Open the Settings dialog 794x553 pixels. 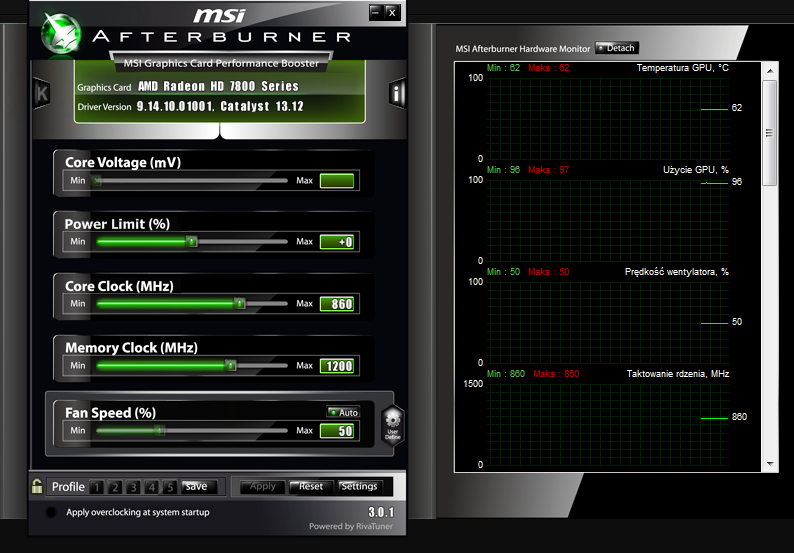[359, 487]
